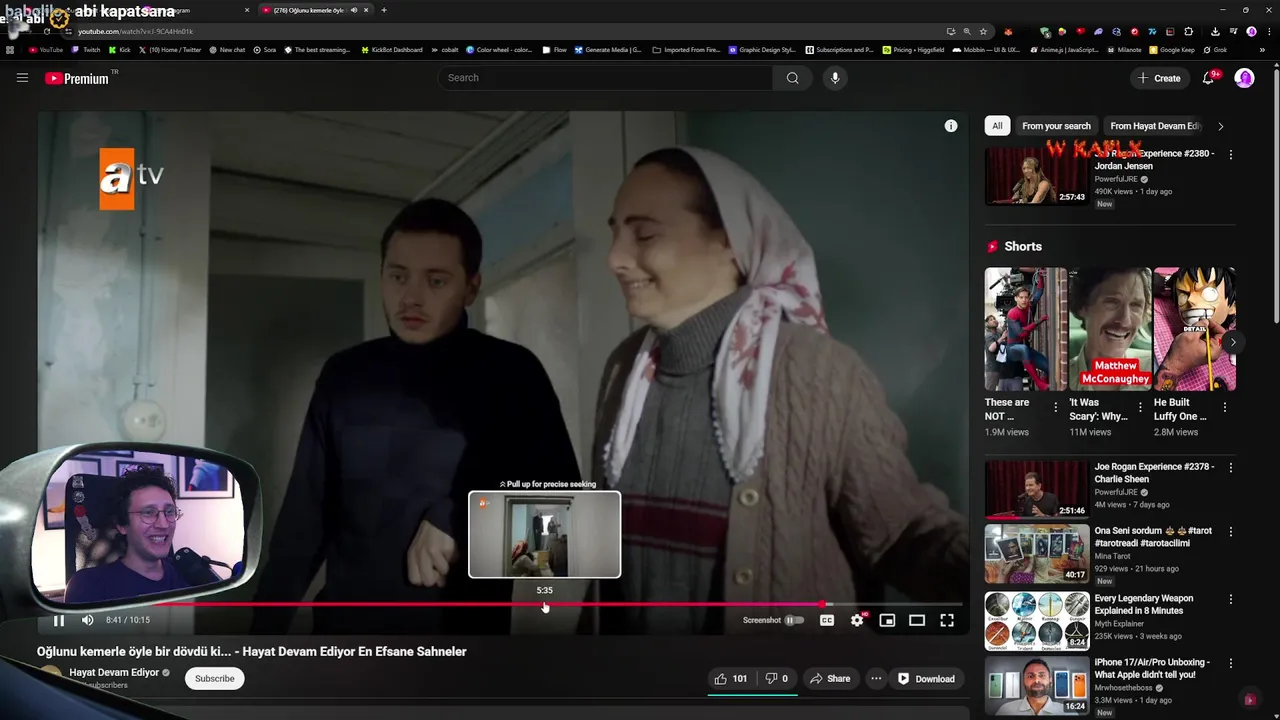Click the magnifier search button
1280x720 pixels.
[x=793, y=78]
